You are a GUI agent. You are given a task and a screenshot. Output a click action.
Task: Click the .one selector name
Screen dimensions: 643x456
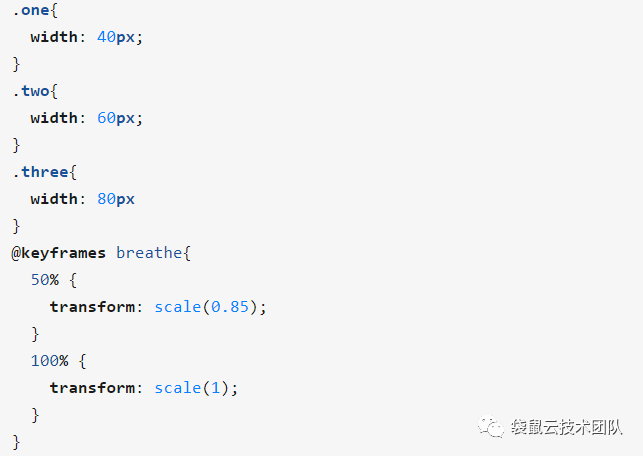click(x=31, y=10)
